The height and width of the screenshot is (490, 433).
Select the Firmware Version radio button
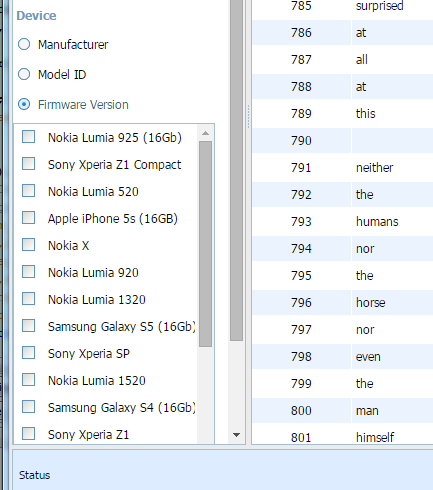click(24, 104)
